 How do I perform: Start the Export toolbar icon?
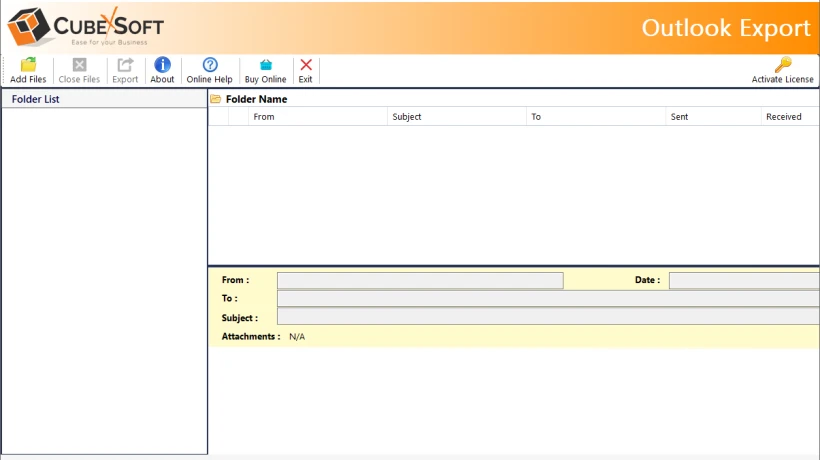pyautogui.click(x=125, y=65)
